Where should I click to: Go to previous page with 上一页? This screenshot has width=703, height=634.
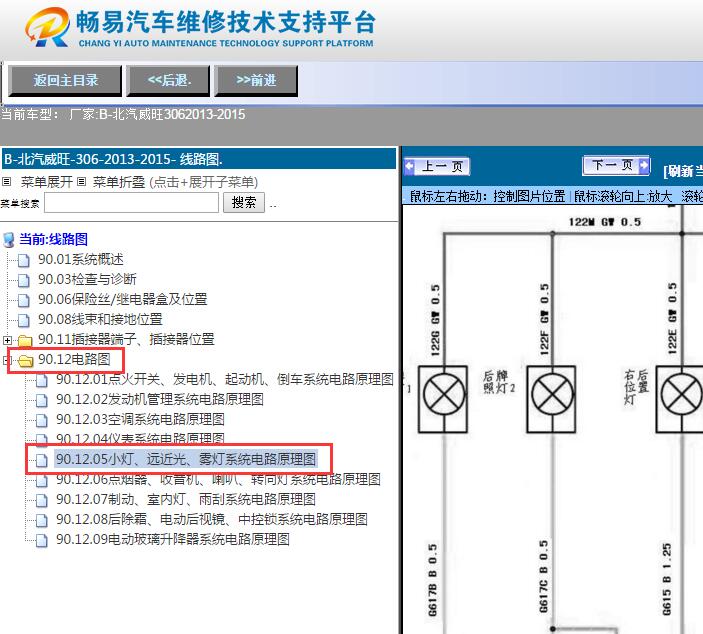(x=436, y=166)
